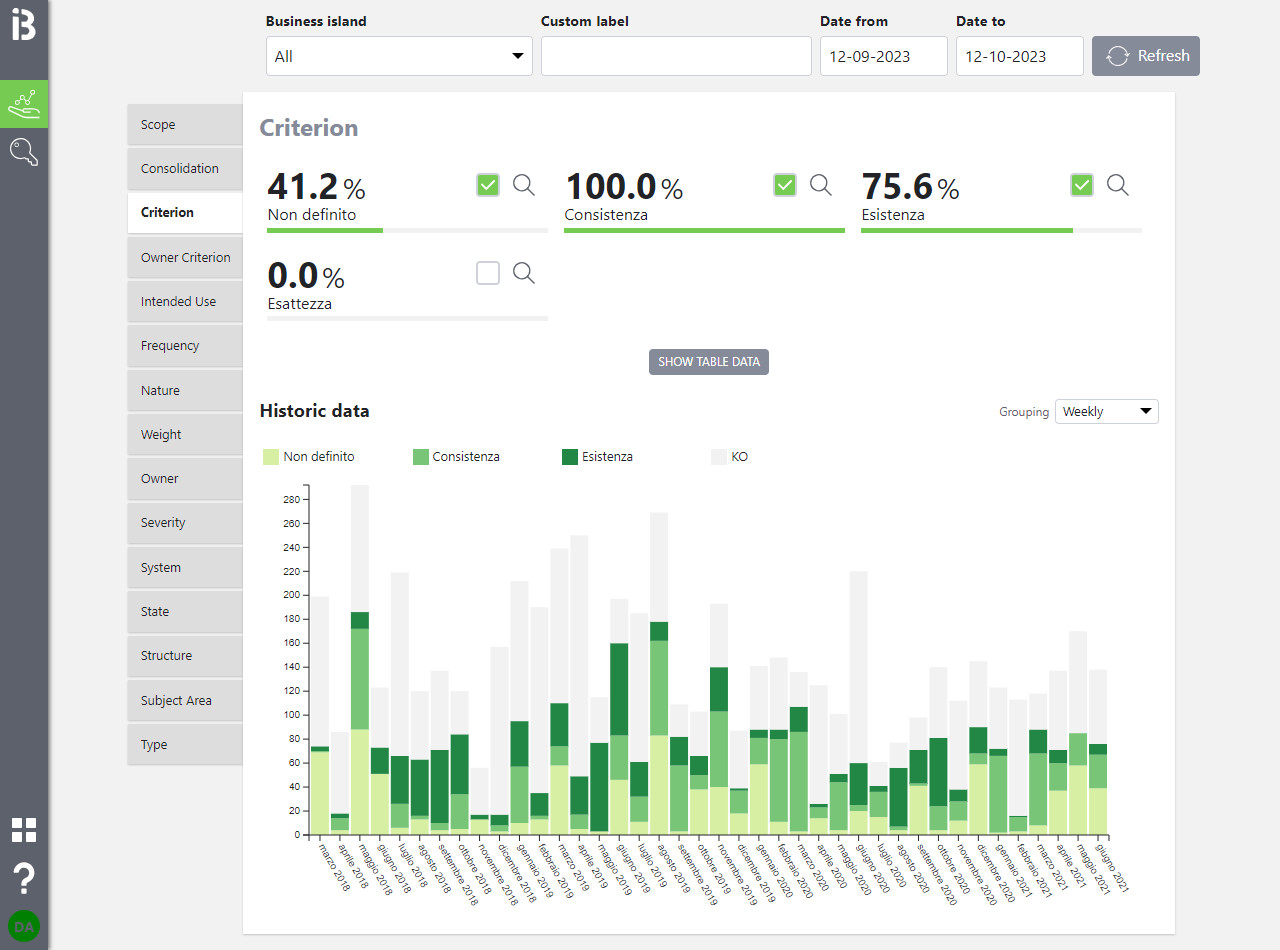Enable the Esattezza checkbox
This screenshot has height=950, width=1280.
[488, 273]
